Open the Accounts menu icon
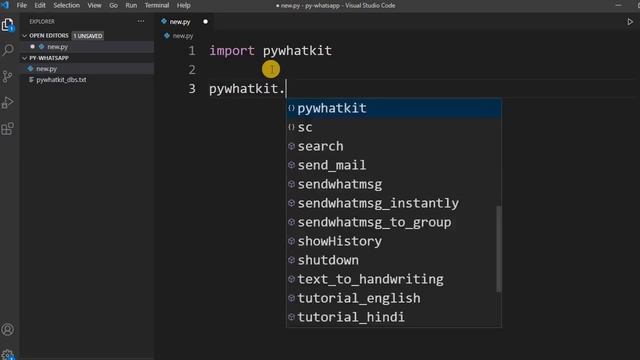This screenshot has width=640, height=360. [x=8, y=329]
